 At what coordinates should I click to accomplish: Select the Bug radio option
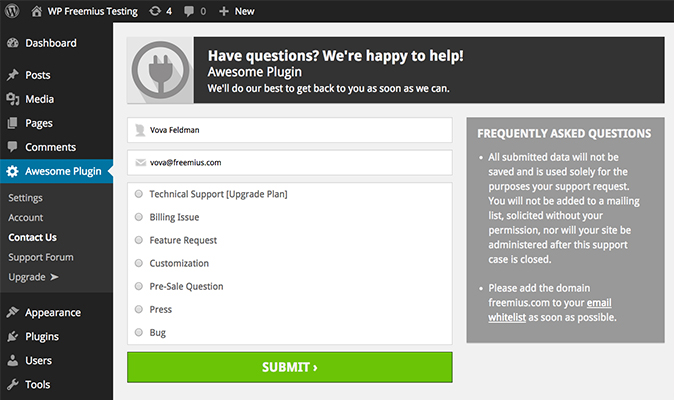[x=138, y=333]
